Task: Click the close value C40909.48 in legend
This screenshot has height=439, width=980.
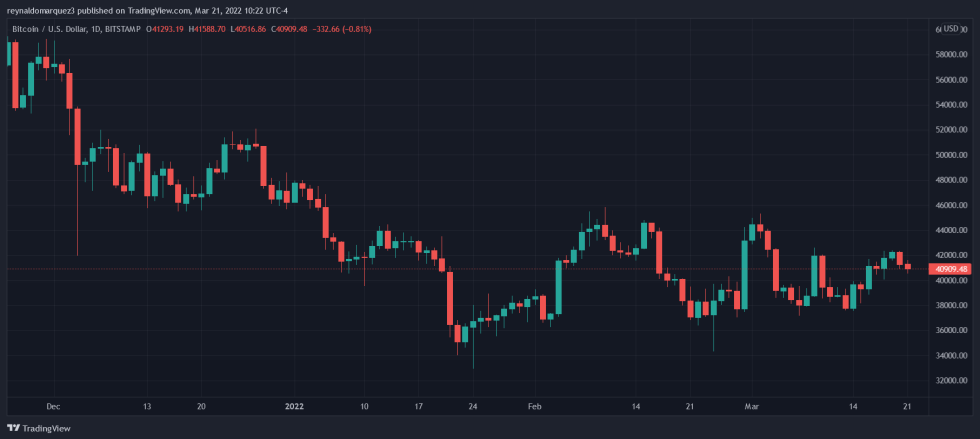Action: coord(291,29)
